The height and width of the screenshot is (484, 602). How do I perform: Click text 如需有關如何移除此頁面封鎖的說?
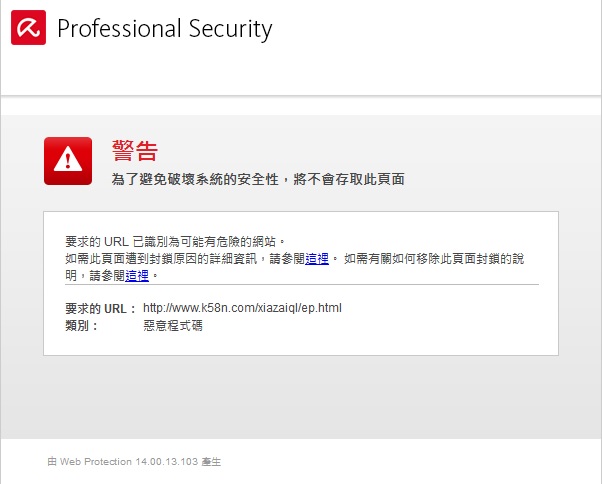click(434, 259)
